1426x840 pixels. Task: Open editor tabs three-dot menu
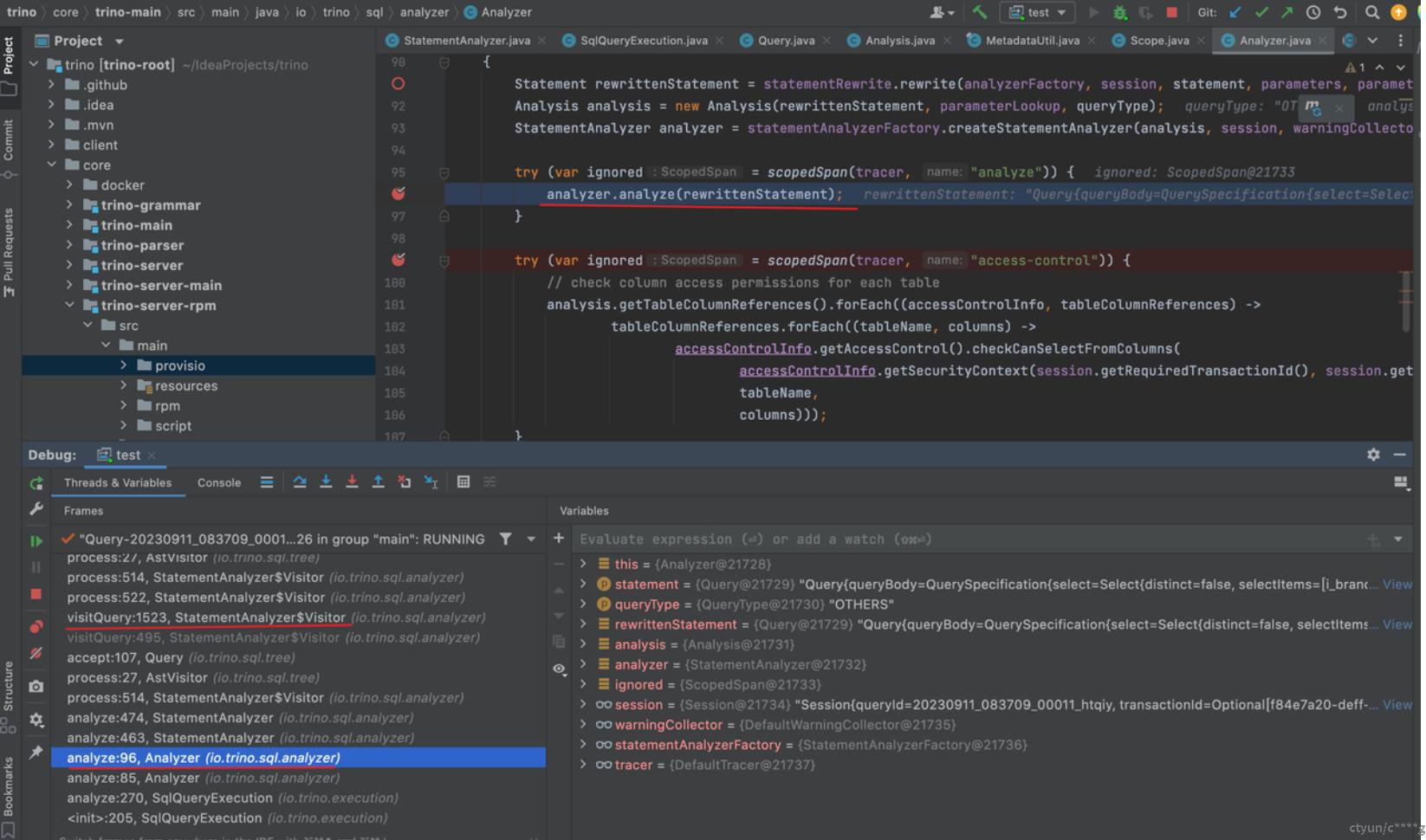click(x=1400, y=41)
